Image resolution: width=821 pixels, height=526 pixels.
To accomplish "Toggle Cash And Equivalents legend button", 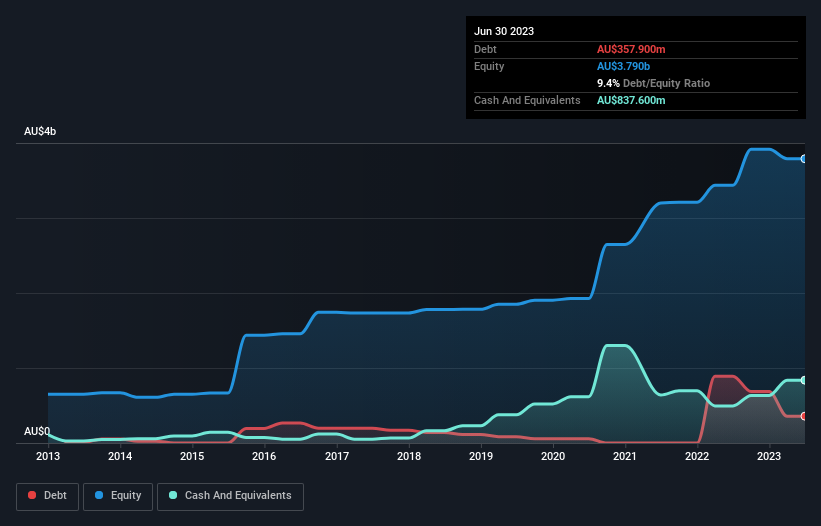I will [x=230, y=496].
